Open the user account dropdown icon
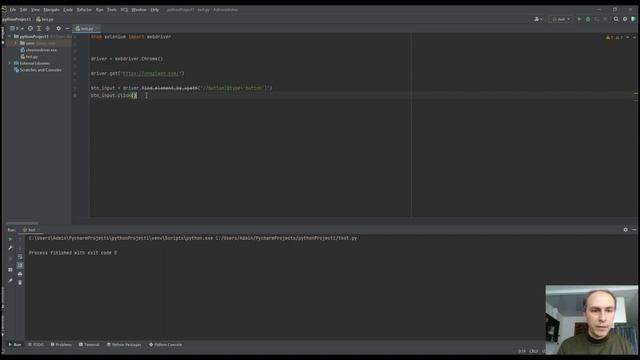This screenshot has width=640, height=360. click(538, 19)
